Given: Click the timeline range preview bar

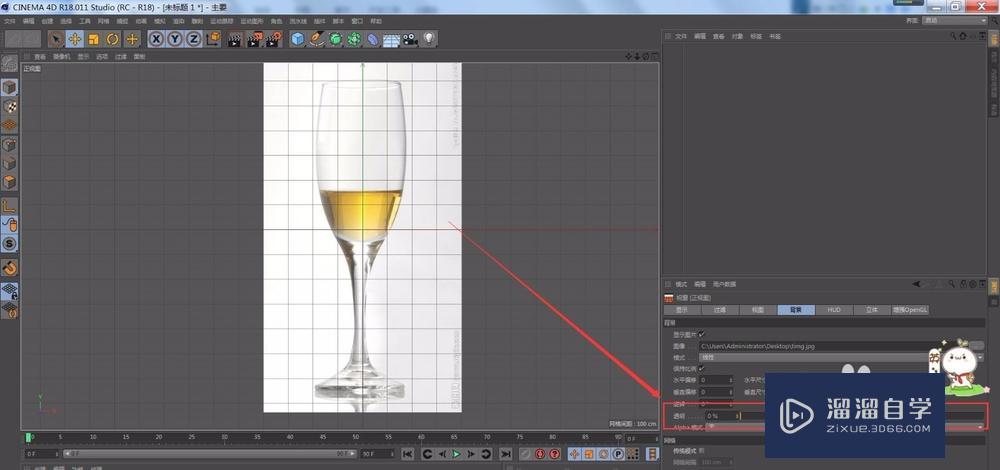Looking at the screenshot, I should pos(209,454).
